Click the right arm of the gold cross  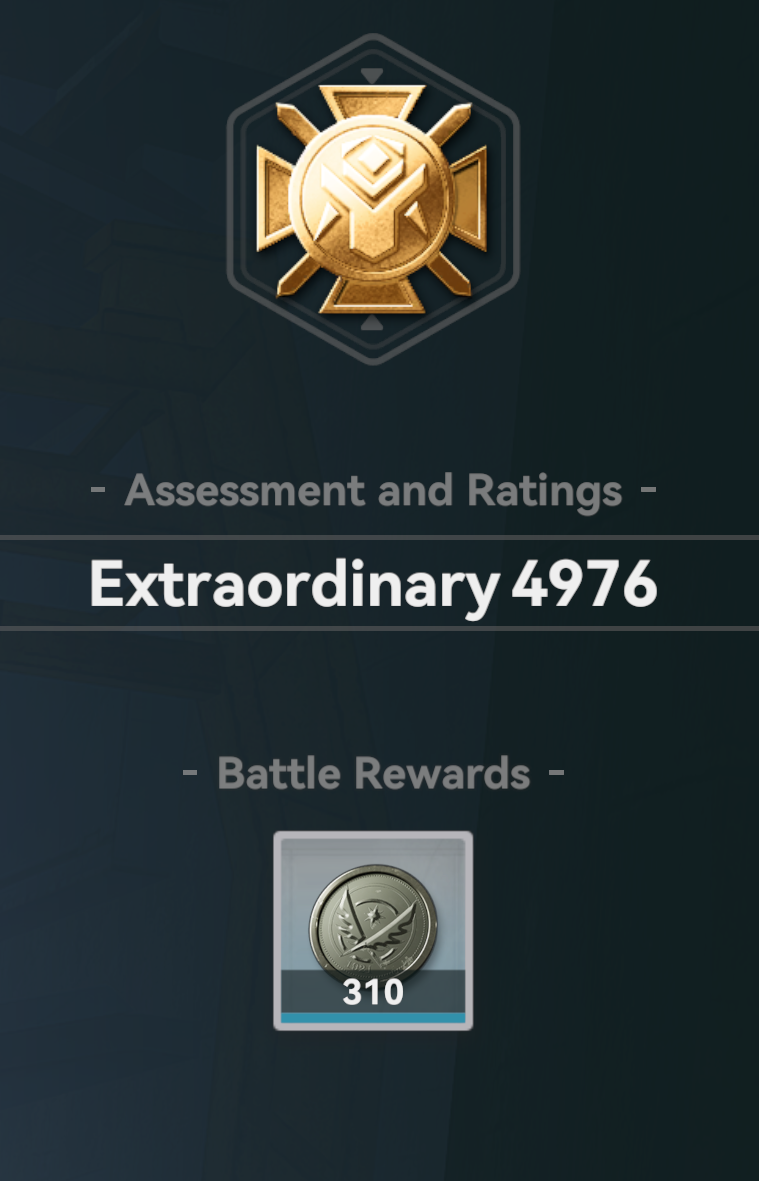tap(470, 199)
